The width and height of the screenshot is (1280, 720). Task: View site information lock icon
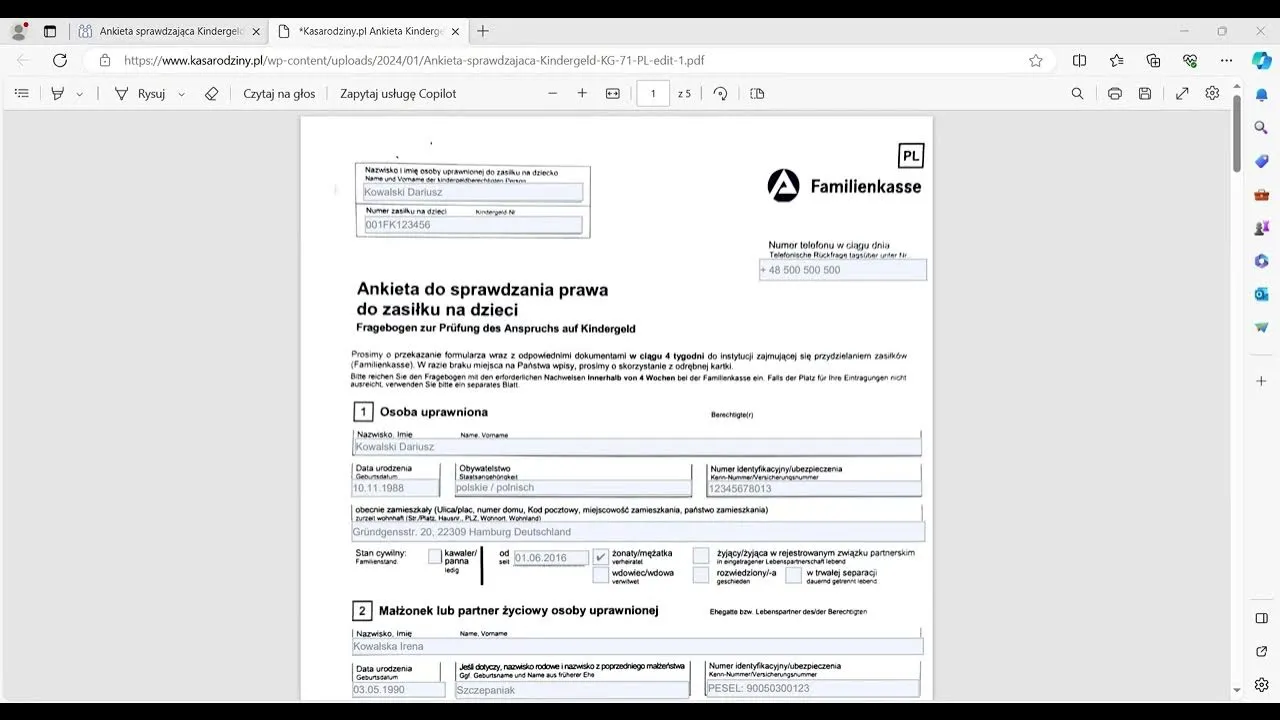(105, 60)
